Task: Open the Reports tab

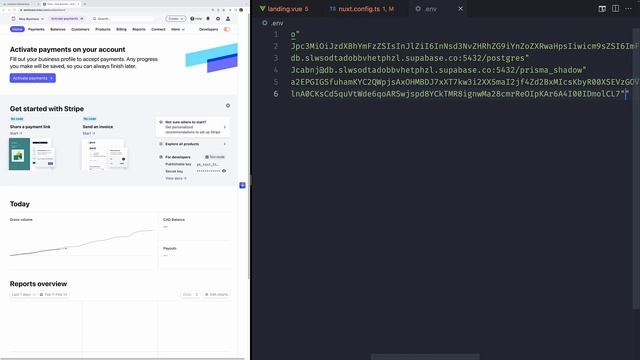Action: [139, 29]
